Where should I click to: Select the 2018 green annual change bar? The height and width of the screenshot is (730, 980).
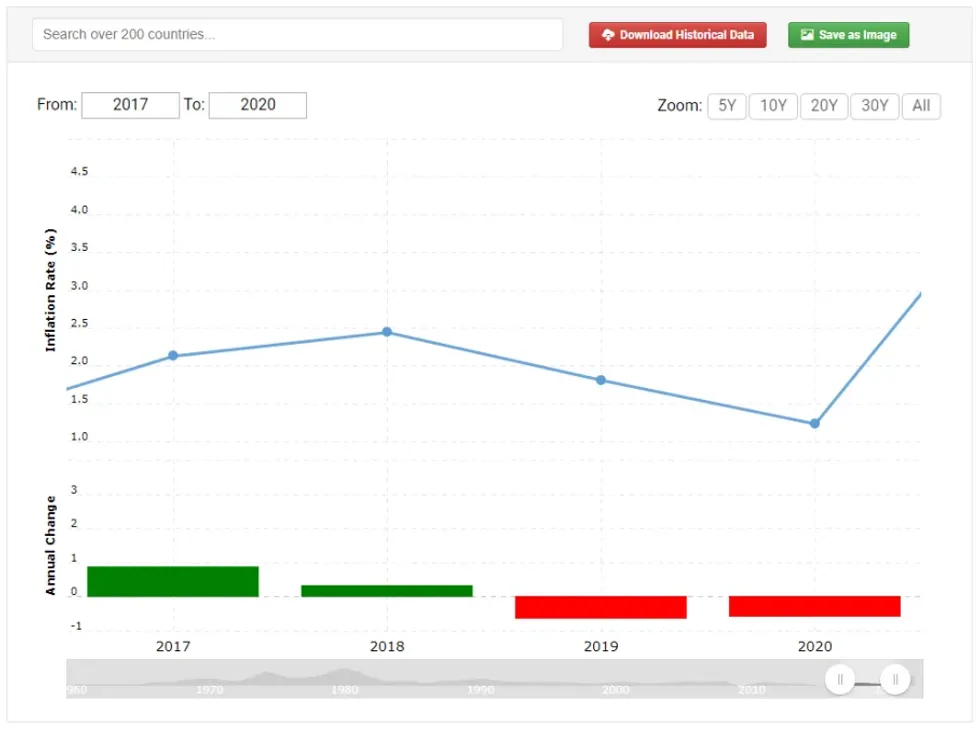[x=387, y=591]
